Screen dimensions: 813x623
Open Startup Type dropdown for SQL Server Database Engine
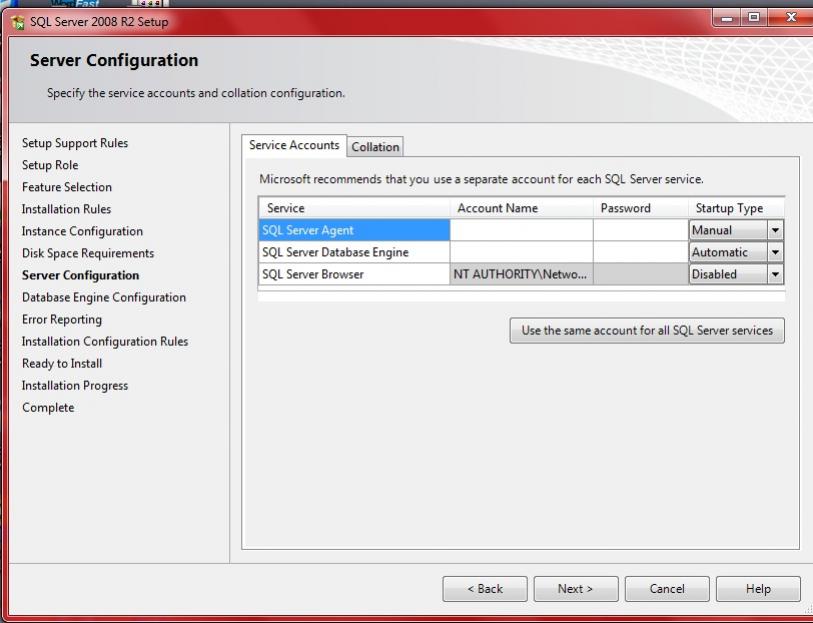click(775, 252)
